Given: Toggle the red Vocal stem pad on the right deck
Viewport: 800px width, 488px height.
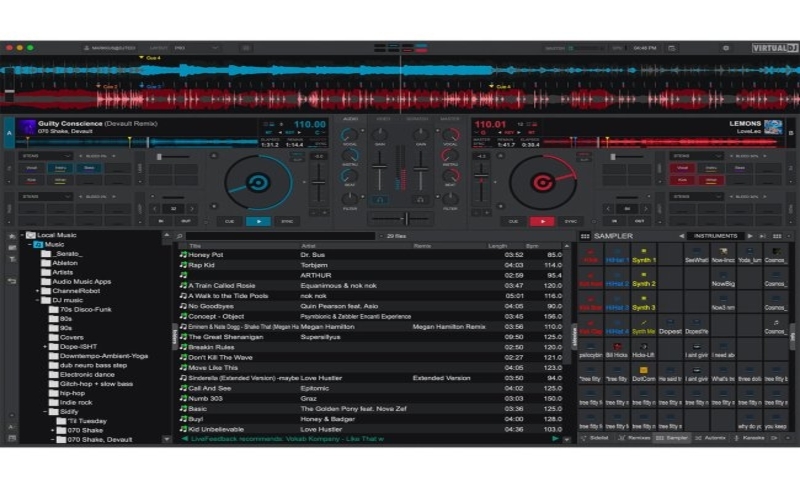Looking at the screenshot, I should coord(682,168).
